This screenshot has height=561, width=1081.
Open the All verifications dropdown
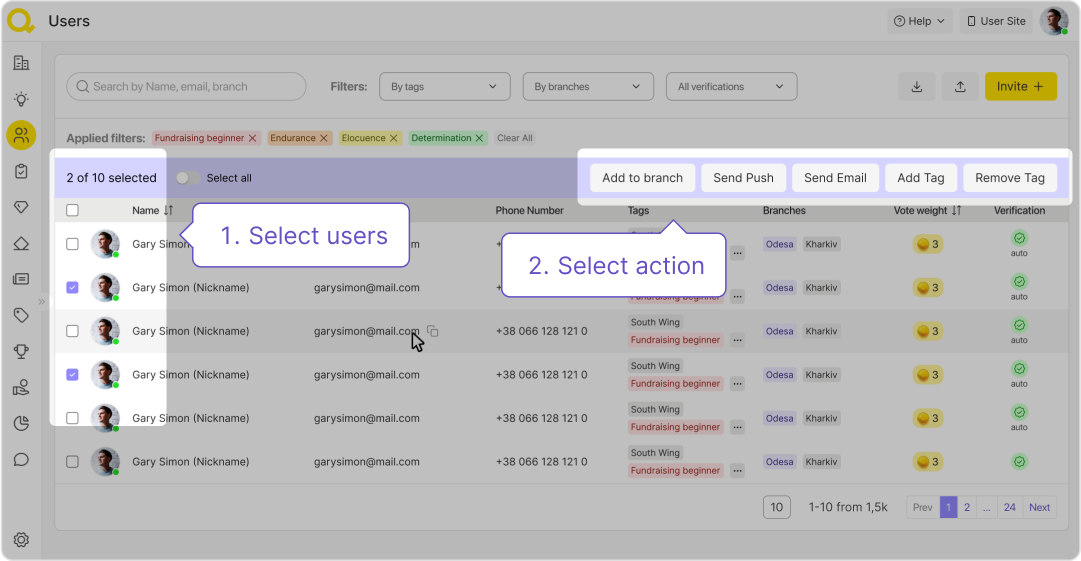(731, 87)
